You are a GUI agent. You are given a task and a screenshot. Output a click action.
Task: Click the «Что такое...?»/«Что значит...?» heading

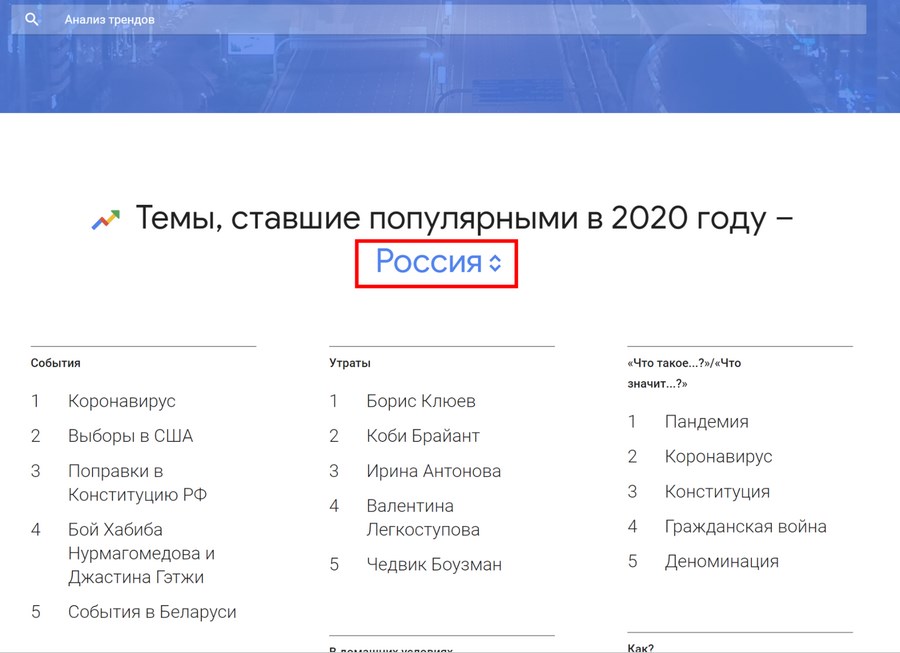point(684,373)
